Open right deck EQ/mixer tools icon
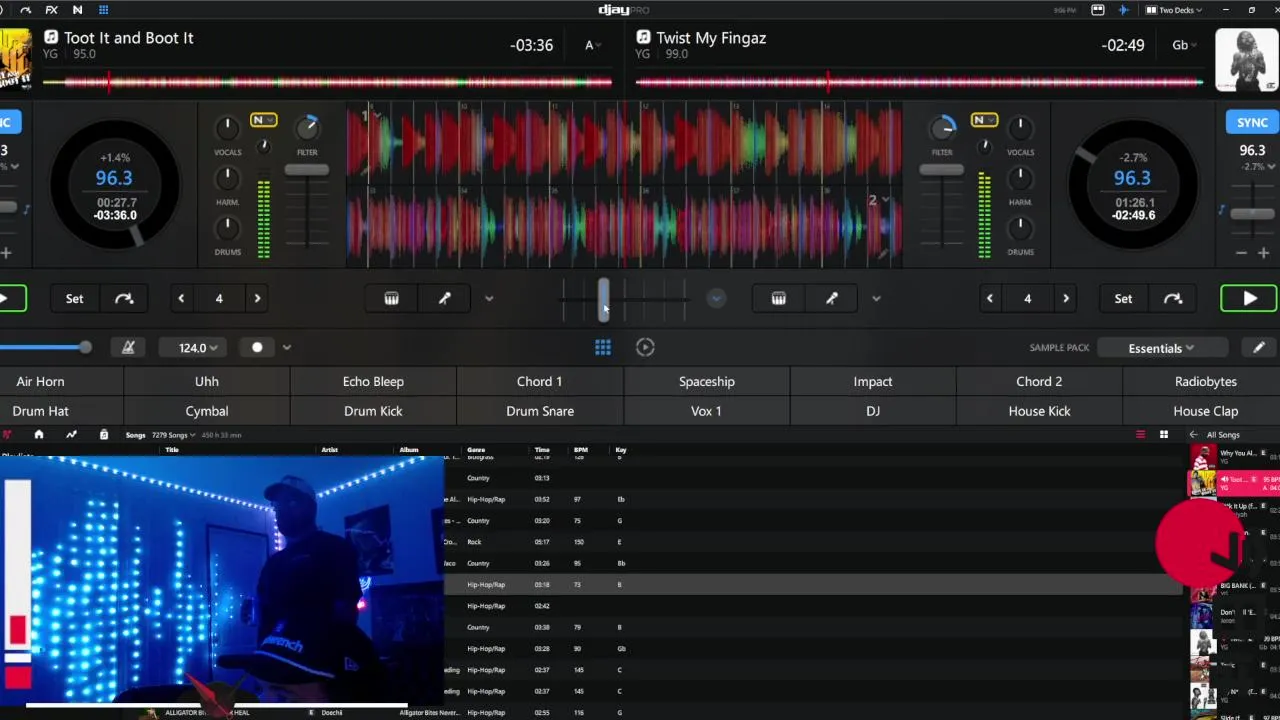Screen dimensions: 1280x720 coord(779,298)
